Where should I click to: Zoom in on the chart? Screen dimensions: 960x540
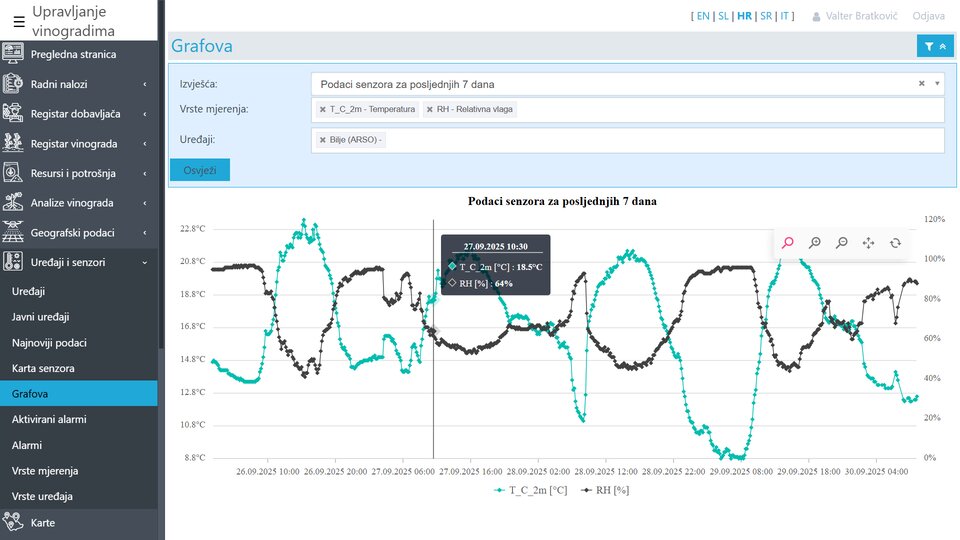pyautogui.click(x=815, y=243)
